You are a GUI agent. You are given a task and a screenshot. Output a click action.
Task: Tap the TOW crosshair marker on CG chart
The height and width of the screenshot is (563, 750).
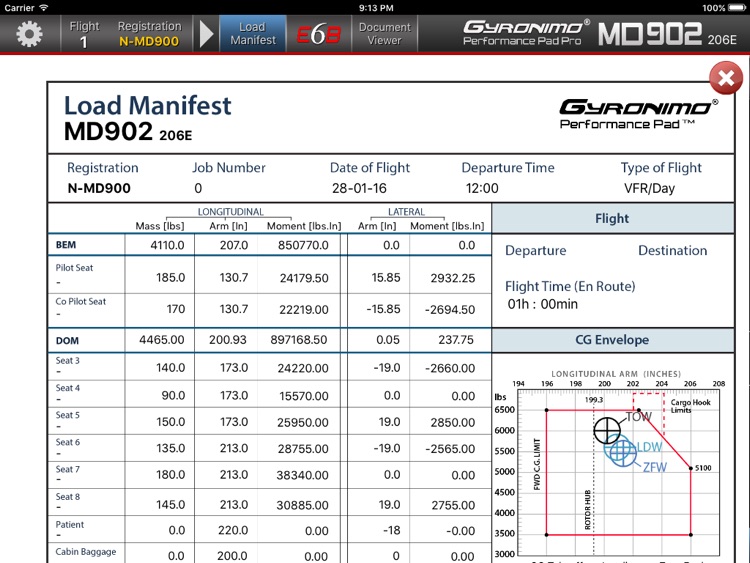pyautogui.click(x=607, y=430)
